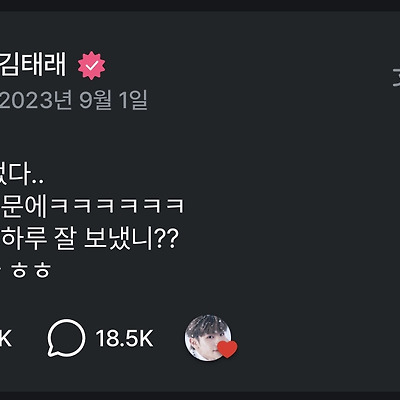
Task: Click the 9월 part of the date
Action: pos(96,100)
